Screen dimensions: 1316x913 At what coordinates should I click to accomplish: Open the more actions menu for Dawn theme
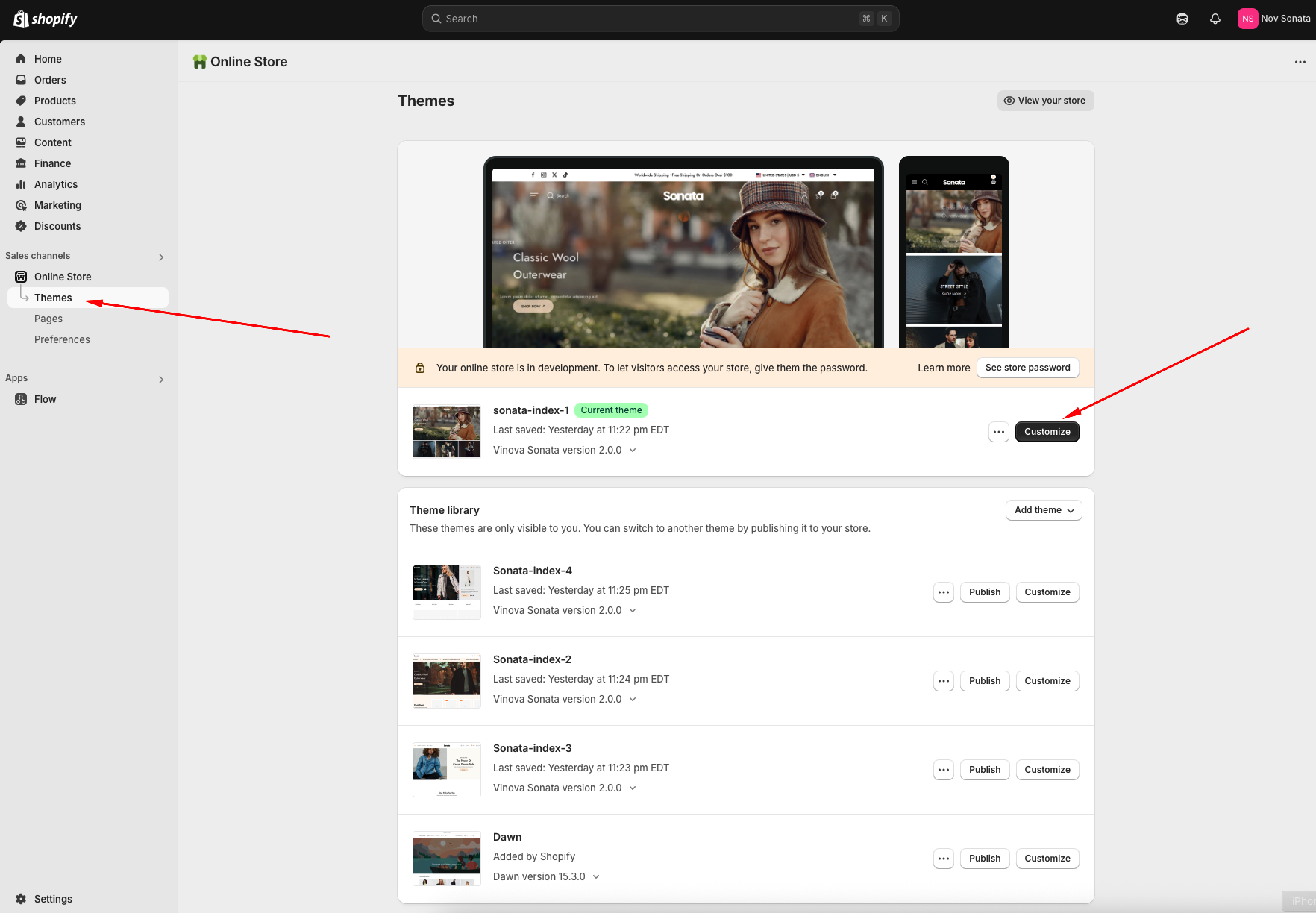coord(943,859)
